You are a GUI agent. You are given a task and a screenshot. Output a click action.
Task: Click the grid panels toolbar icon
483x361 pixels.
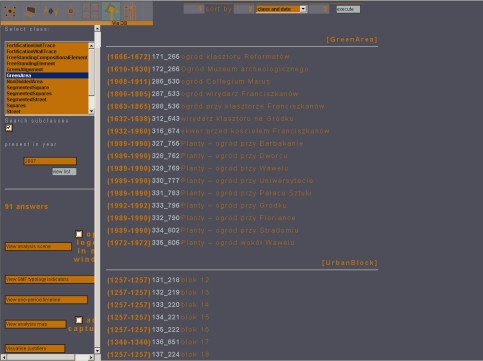tap(91, 11)
